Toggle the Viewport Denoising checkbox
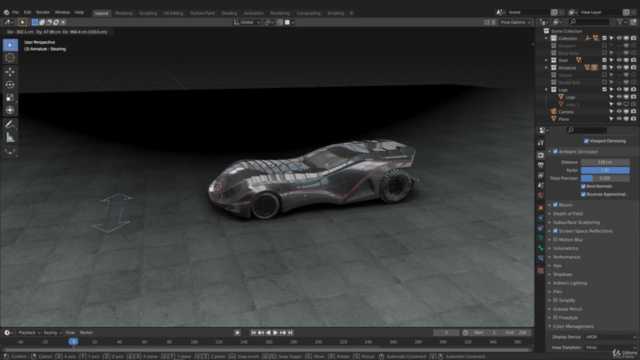The width and height of the screenshot is (640, 360). click(x=586, y=141)
